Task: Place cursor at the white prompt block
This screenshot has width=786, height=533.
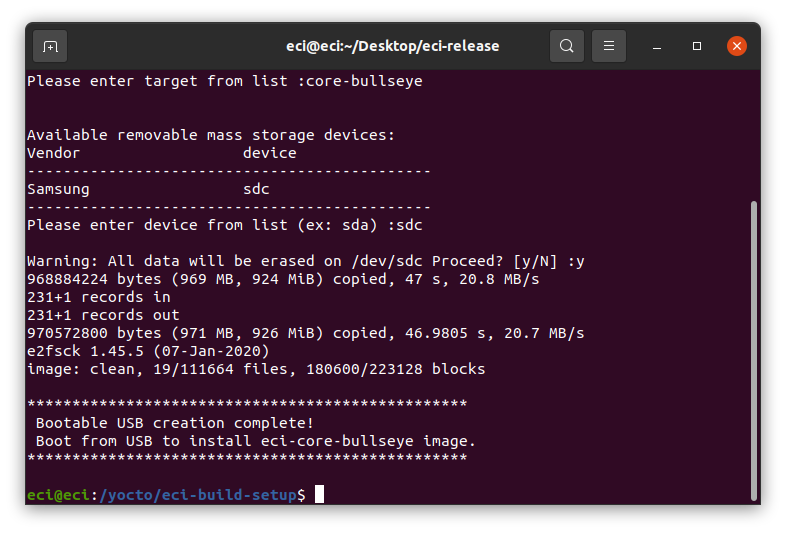Action: 319,494
